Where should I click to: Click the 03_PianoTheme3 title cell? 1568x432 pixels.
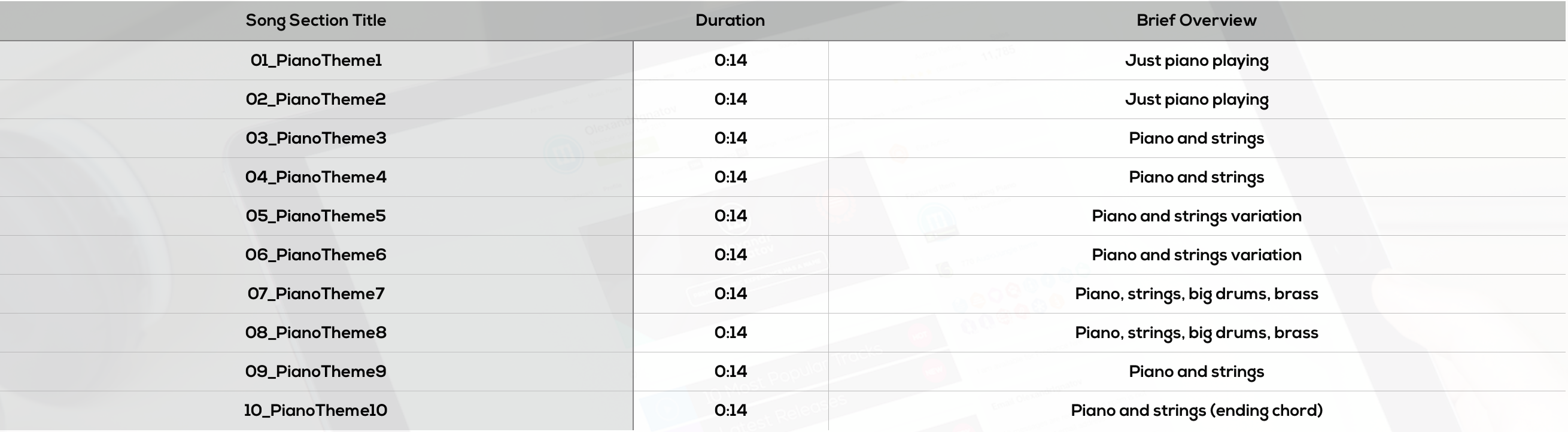coord(316,138)
